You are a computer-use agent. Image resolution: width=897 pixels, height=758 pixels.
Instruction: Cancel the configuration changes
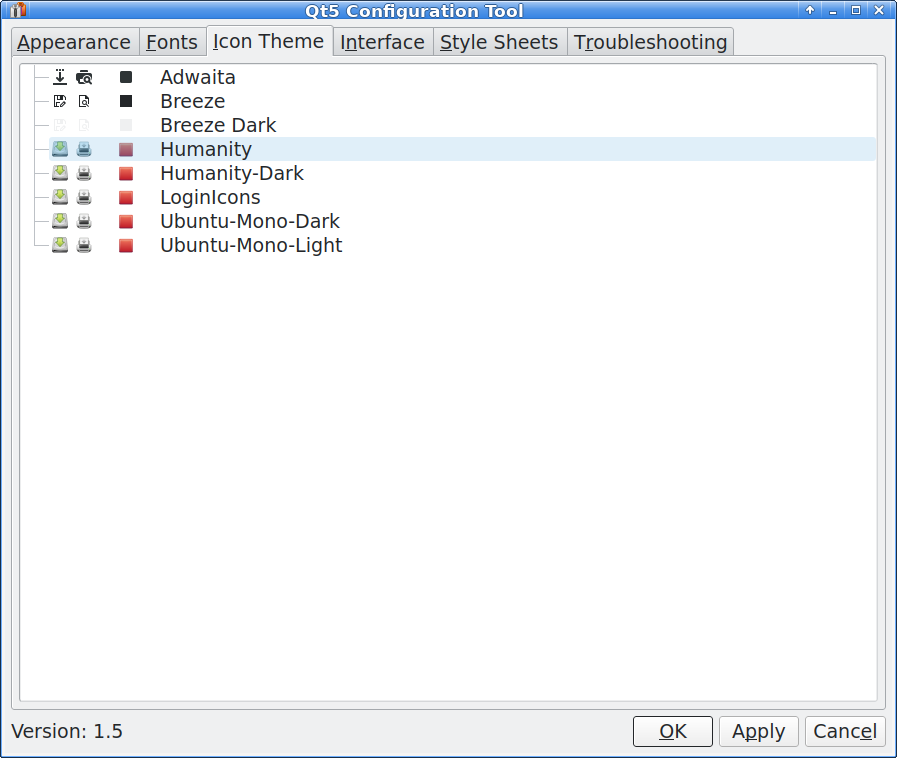click(x=845, y=731)
